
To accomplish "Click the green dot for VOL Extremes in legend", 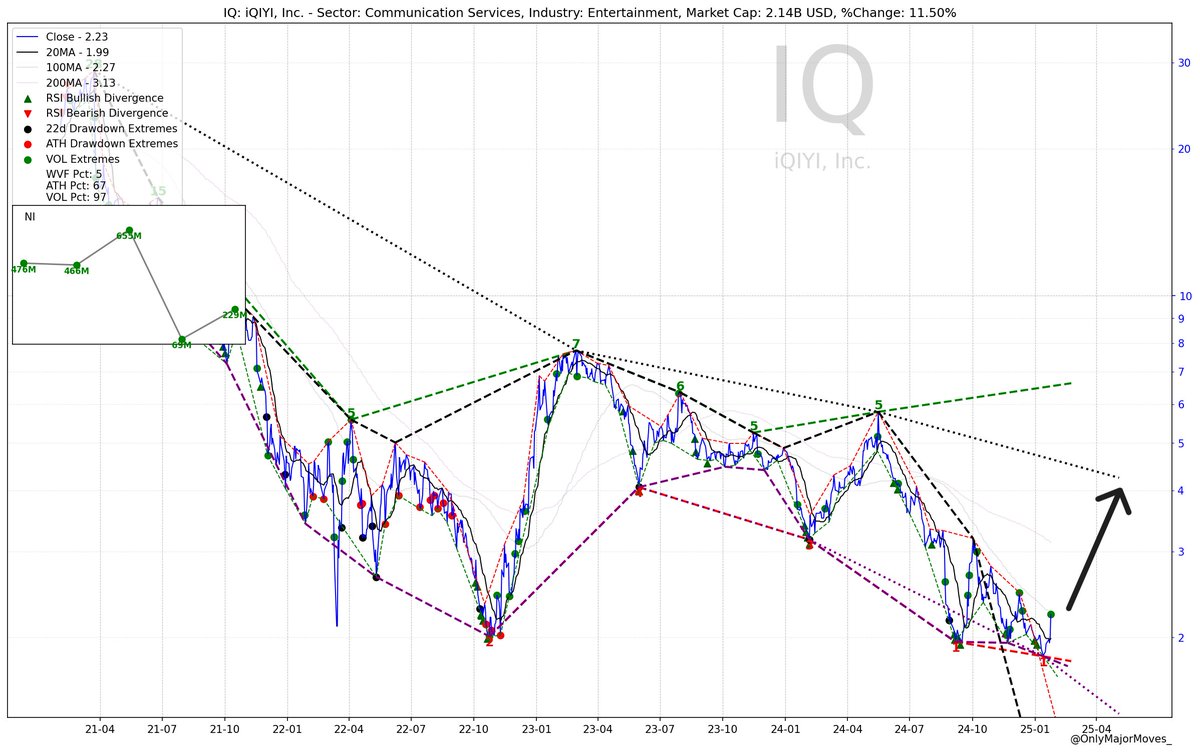I will pos(28,158).
